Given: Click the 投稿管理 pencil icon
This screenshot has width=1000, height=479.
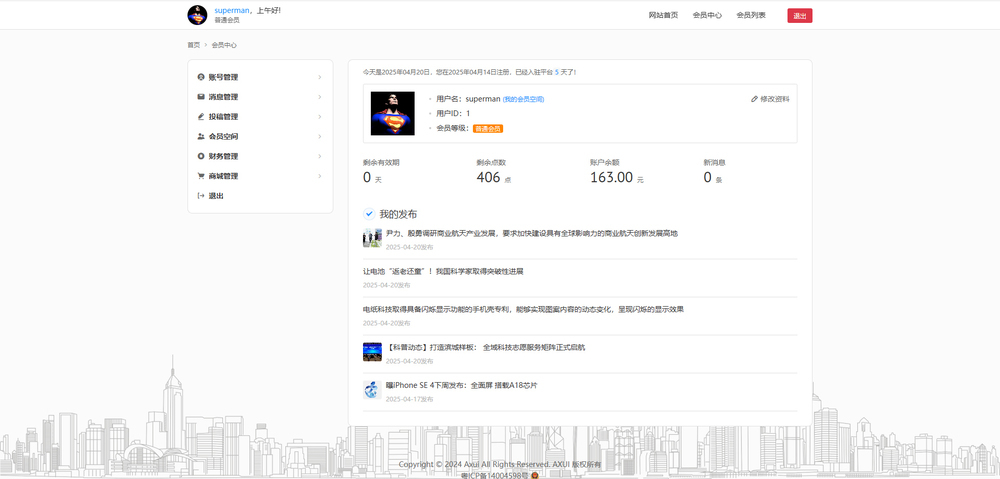Looking at the screenshot, I should [x=201, y=117].
